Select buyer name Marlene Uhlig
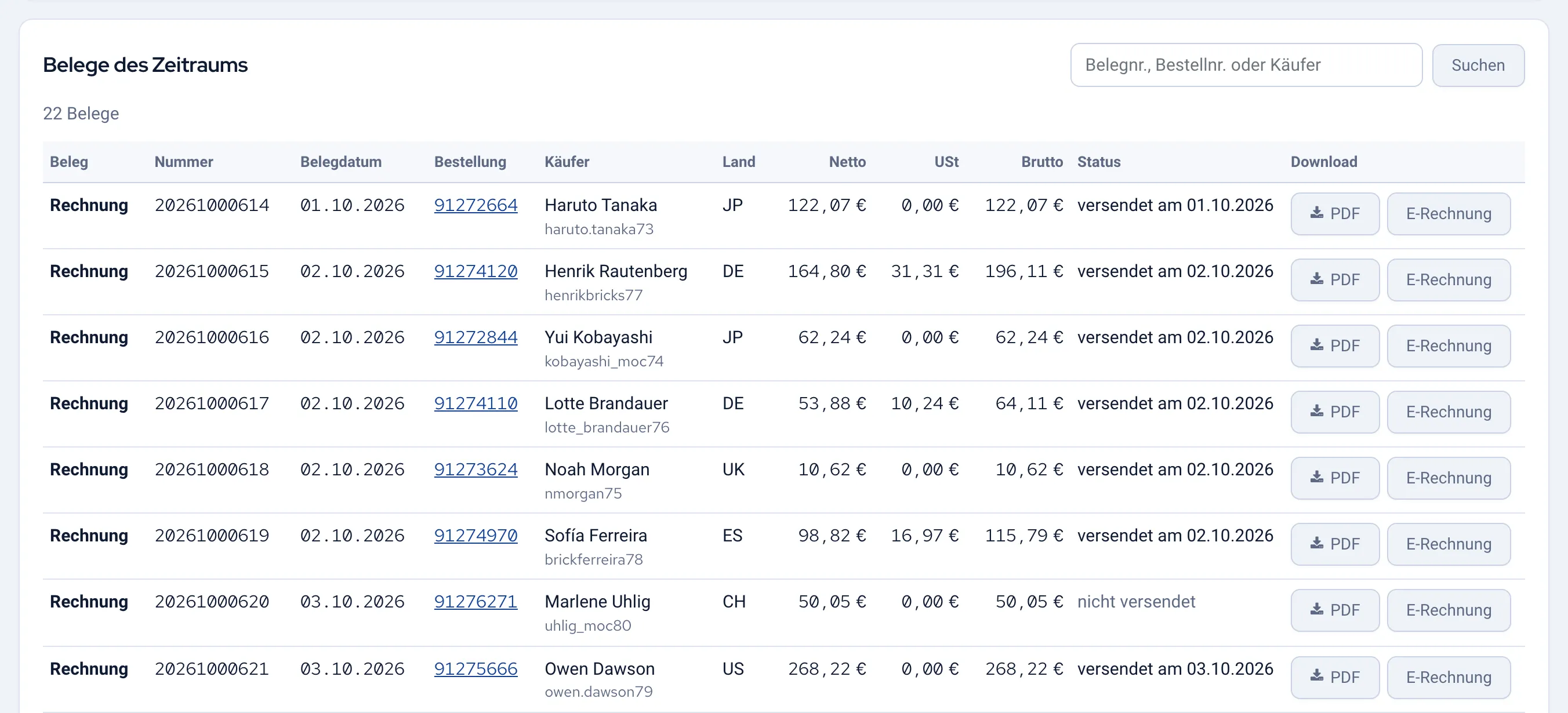Image resolution: width=1568 pixels, height=713 pixels. click(597, 602)
